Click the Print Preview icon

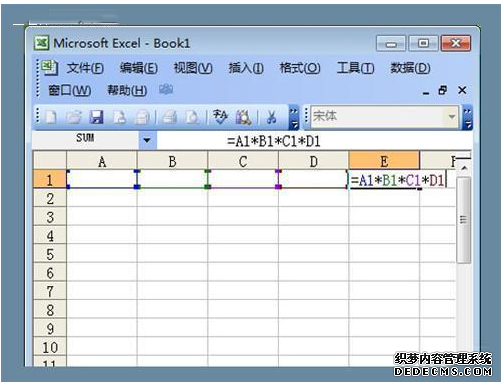(192, 117)
